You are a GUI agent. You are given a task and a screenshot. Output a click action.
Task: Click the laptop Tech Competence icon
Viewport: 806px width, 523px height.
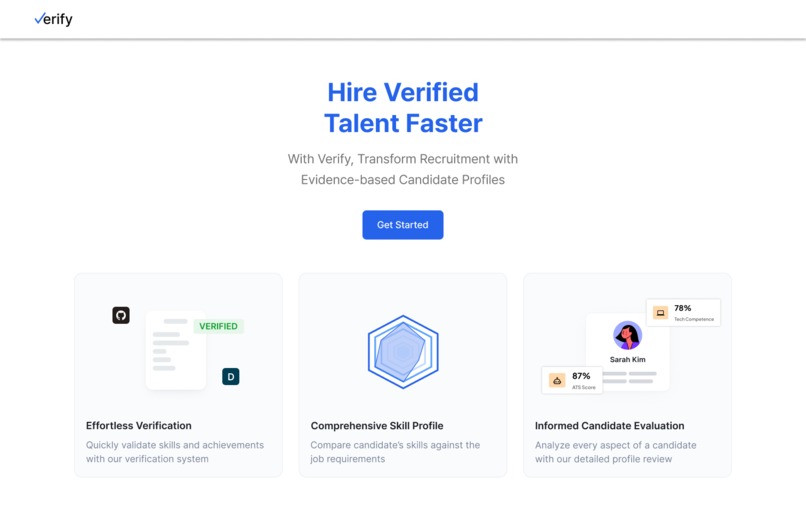pos(660,313)
